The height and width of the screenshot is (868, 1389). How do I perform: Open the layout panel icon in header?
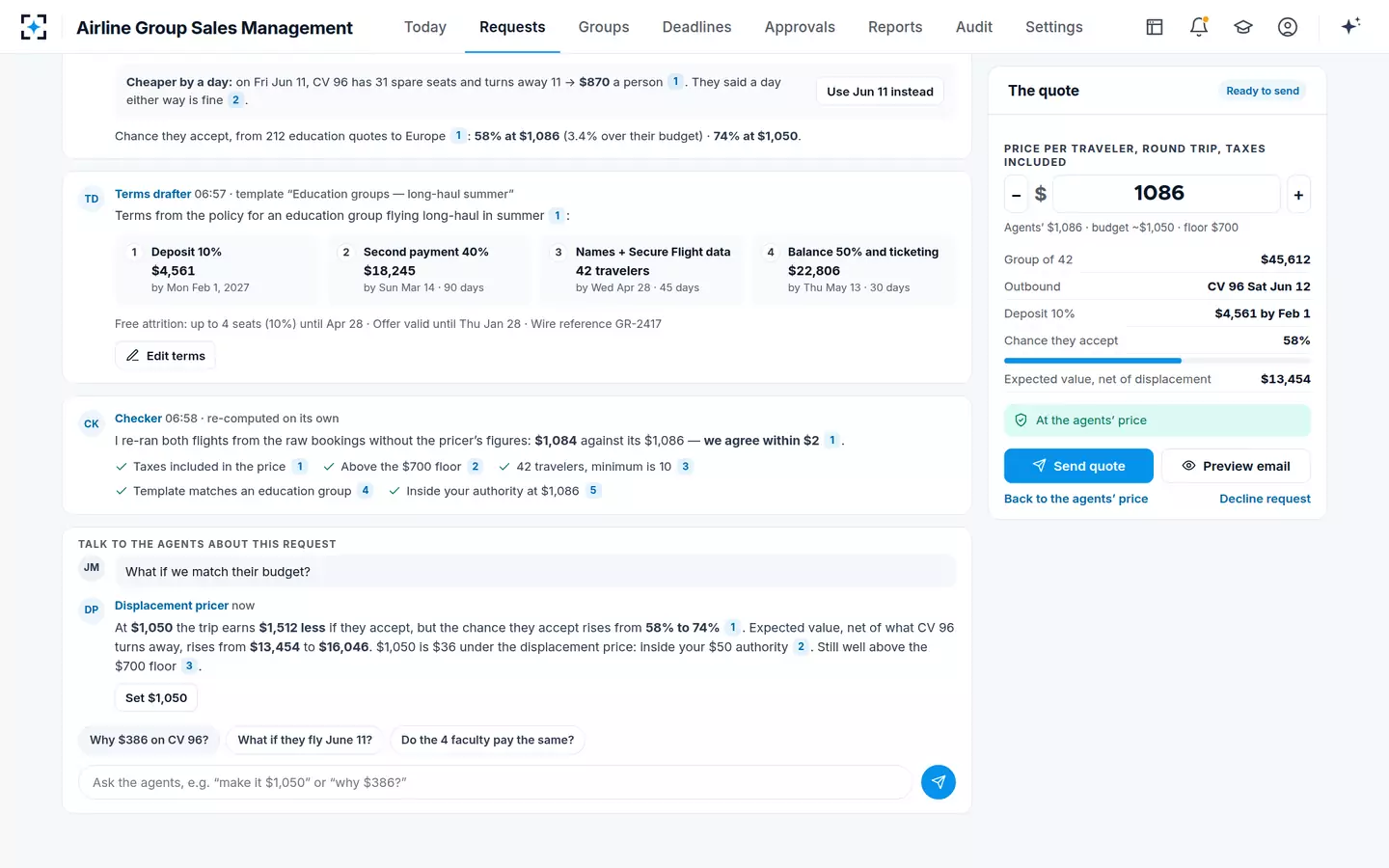1155,27
